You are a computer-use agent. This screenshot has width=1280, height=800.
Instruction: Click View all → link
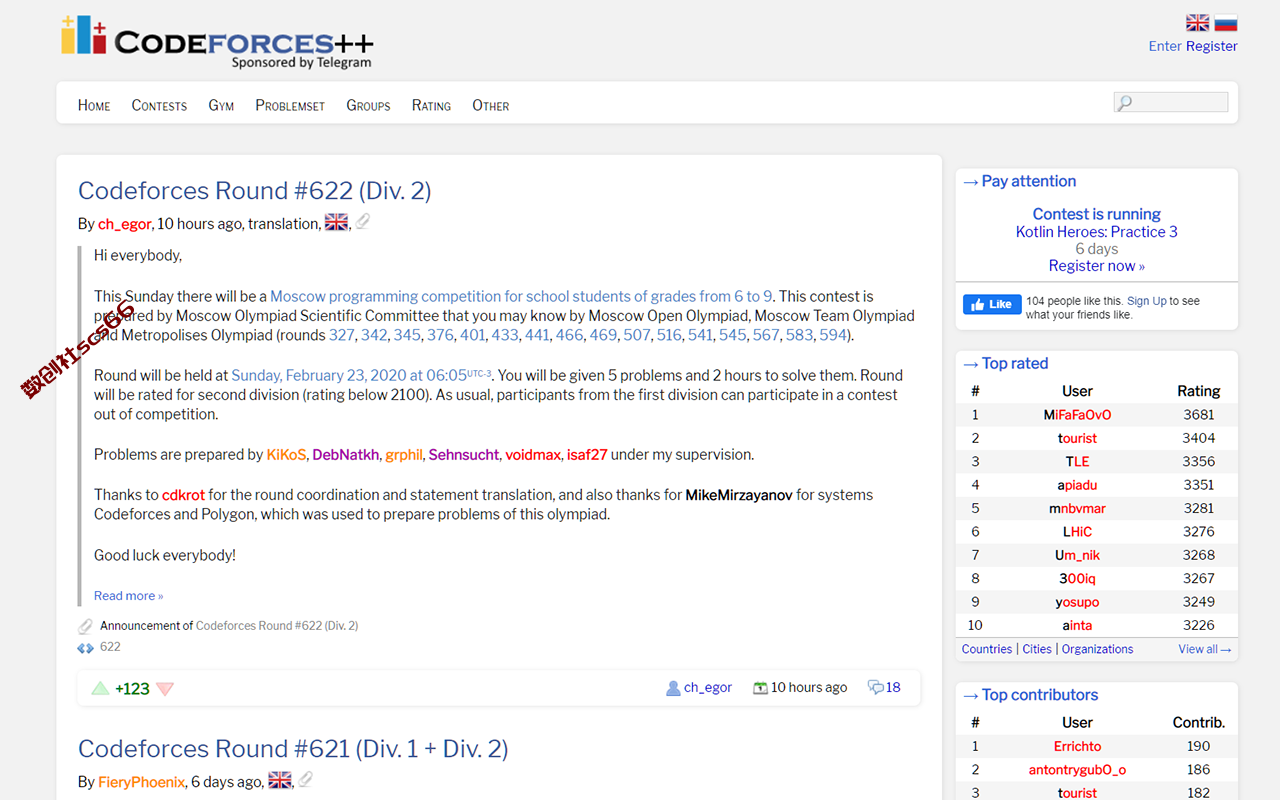click(1205, 649)
